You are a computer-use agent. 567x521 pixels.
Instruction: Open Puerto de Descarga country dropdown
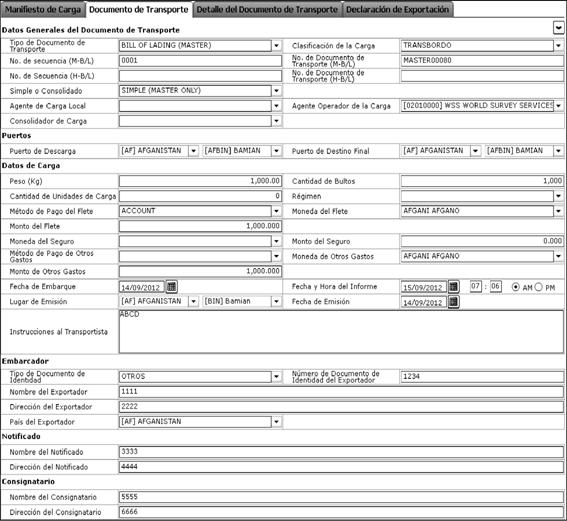tap(193, 151)
